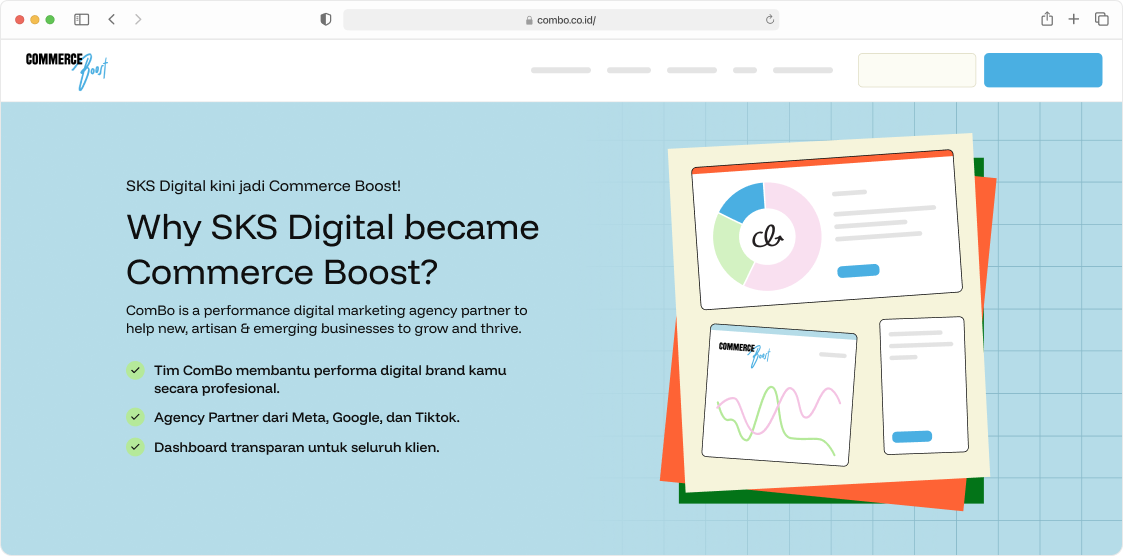This screenshot has width=1123, height=556.
Task: Click the donut chart center logo
Action: click(767, 238)
